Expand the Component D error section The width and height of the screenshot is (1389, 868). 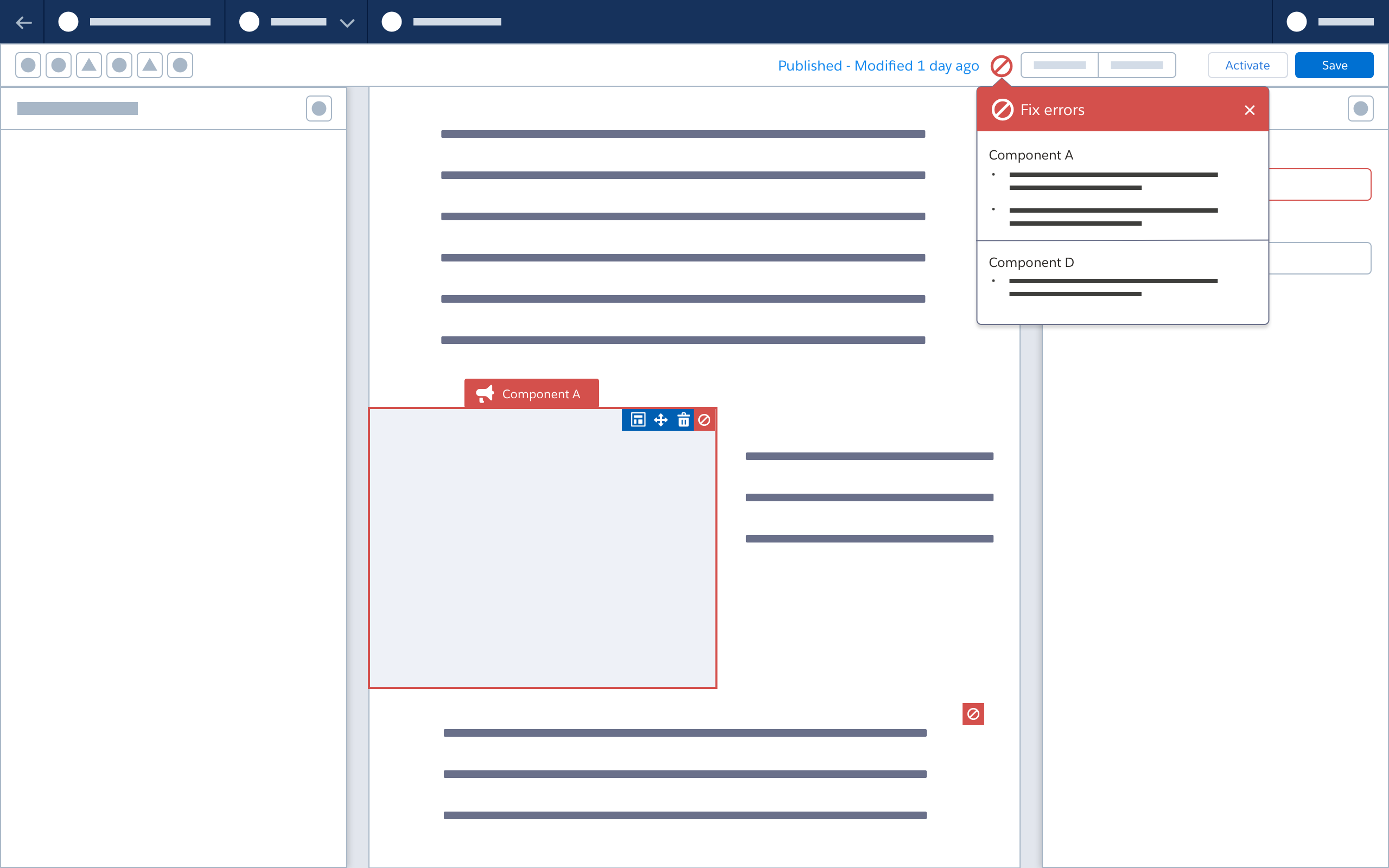1030,262
